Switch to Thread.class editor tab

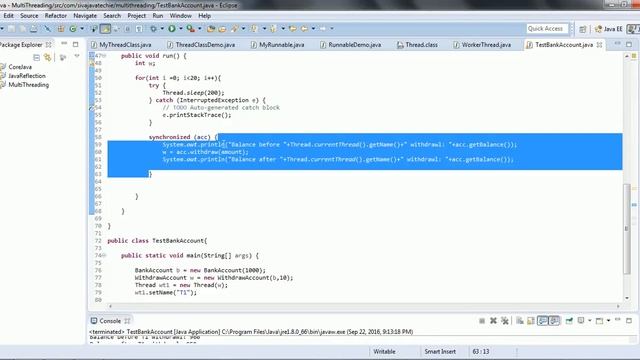[x=417, y=45]
